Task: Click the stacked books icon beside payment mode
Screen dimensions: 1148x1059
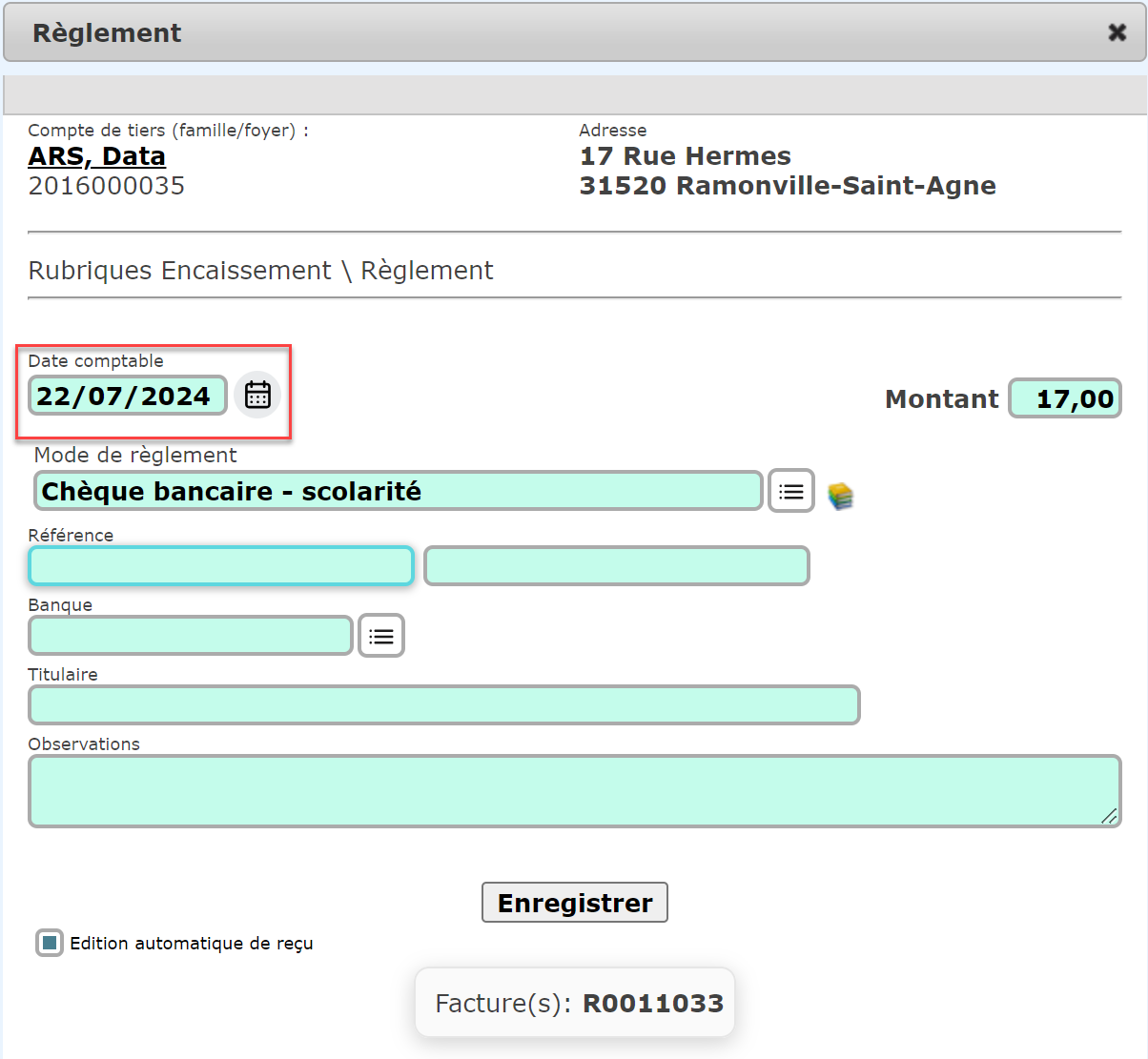Action: pyautogui.click(x=840, y=495)
